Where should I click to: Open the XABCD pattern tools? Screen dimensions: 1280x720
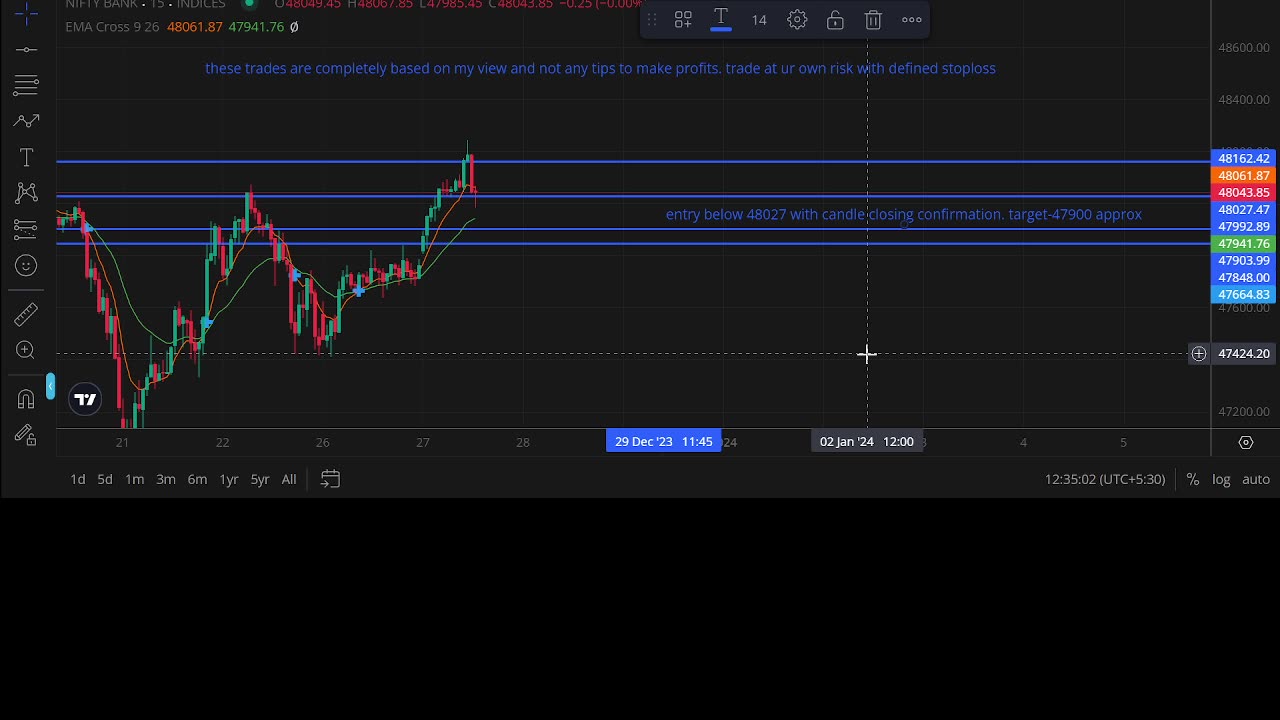[27, 193]
